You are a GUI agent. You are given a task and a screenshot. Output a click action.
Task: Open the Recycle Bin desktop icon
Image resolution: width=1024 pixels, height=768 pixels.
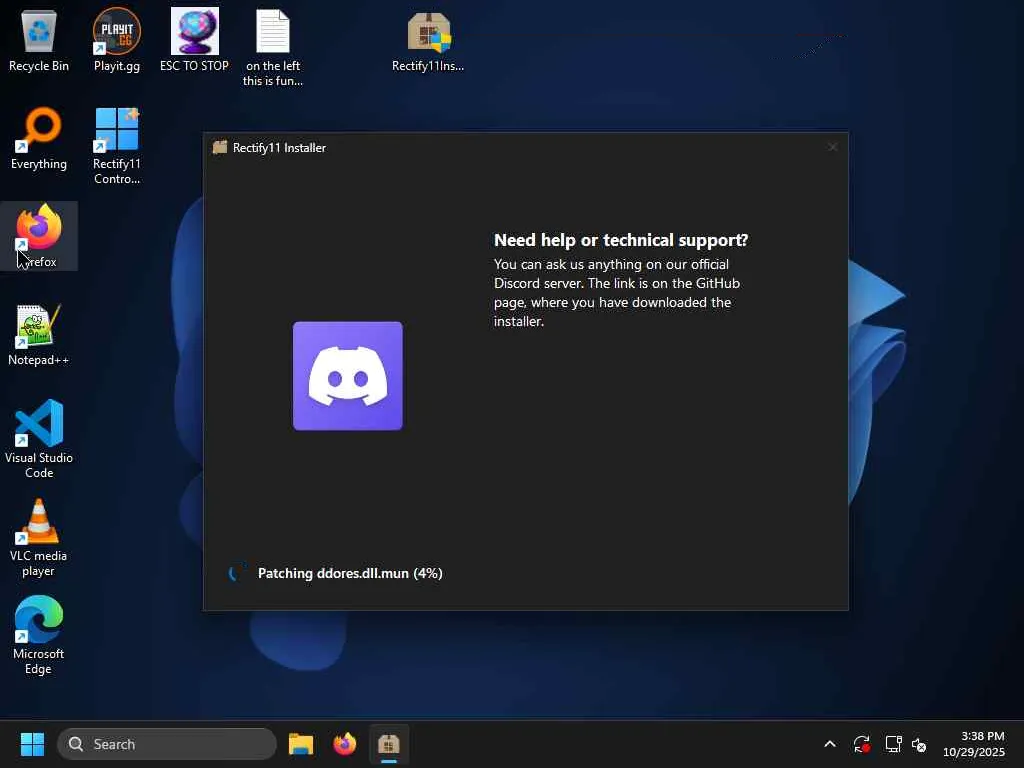(39, 40)
